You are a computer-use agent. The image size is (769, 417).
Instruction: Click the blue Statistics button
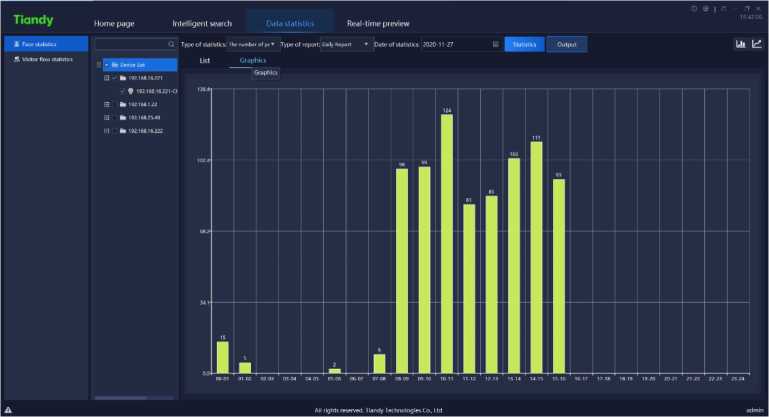pos(523,44)
